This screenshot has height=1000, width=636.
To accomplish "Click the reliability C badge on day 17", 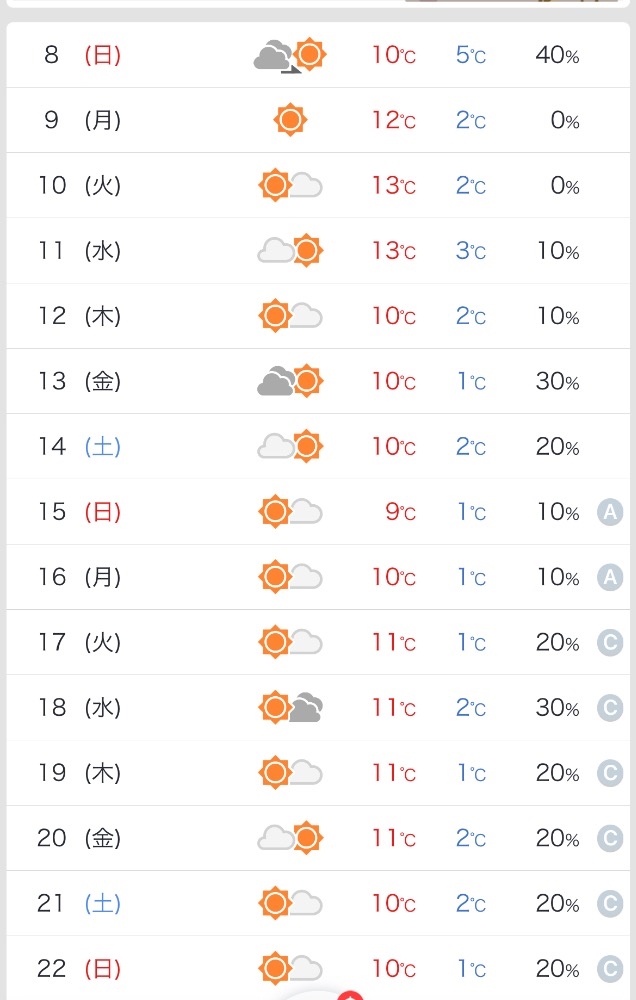I will tap(610, 643).
